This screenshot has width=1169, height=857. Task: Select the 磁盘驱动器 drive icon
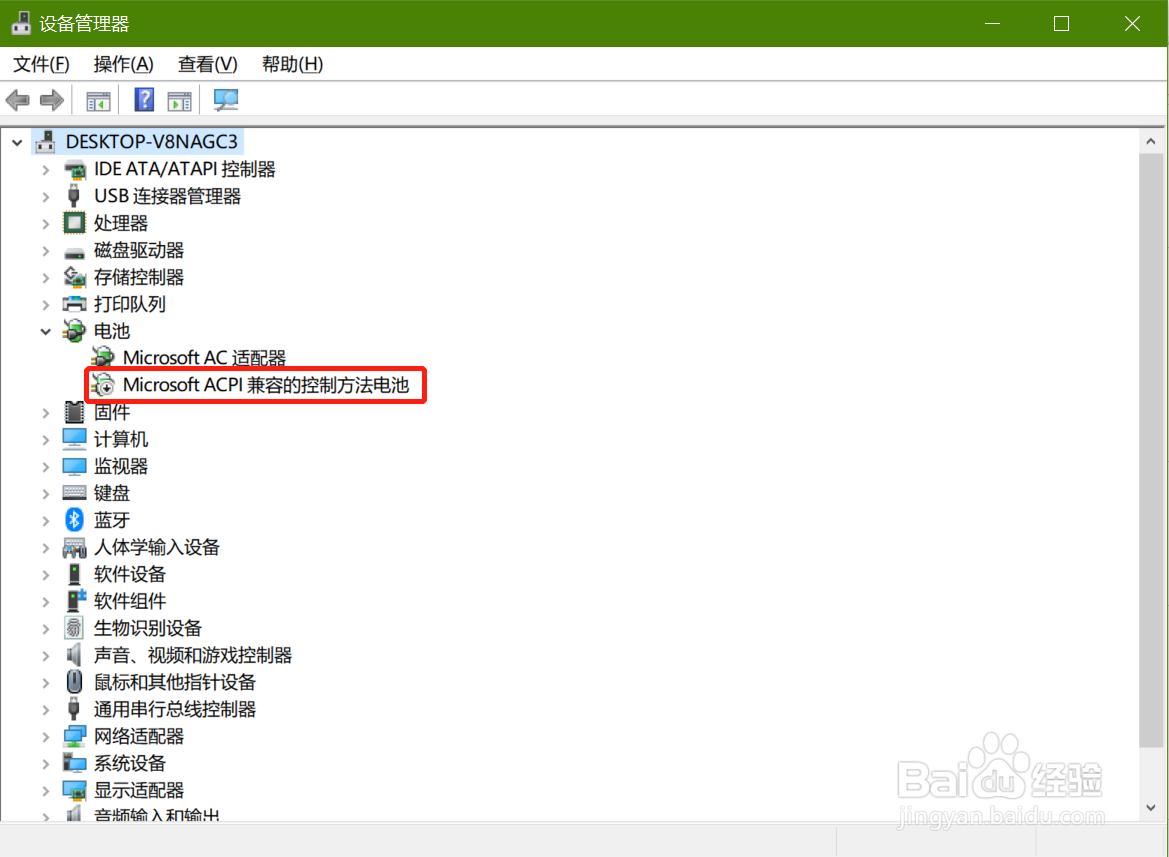pyautogui.click(x=75, y=252)
